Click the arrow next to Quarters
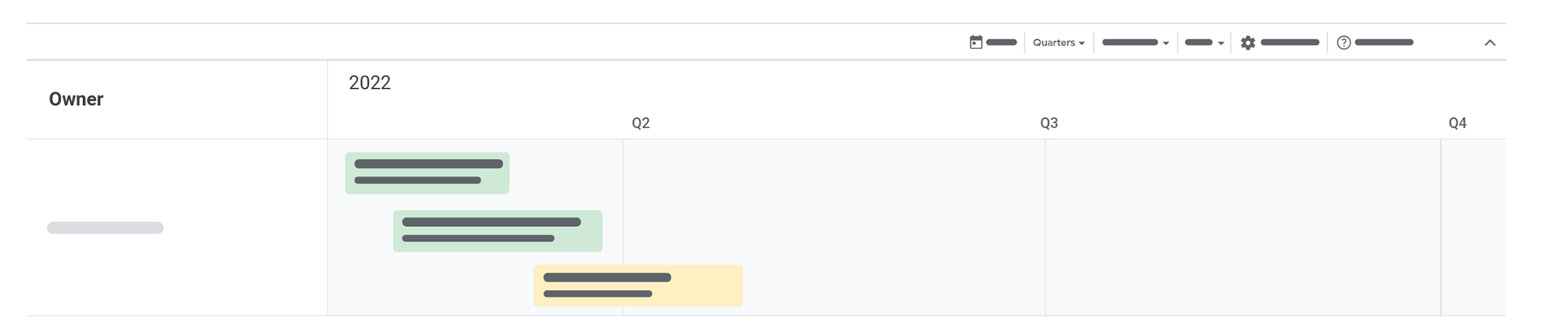 pos(1082,43)
